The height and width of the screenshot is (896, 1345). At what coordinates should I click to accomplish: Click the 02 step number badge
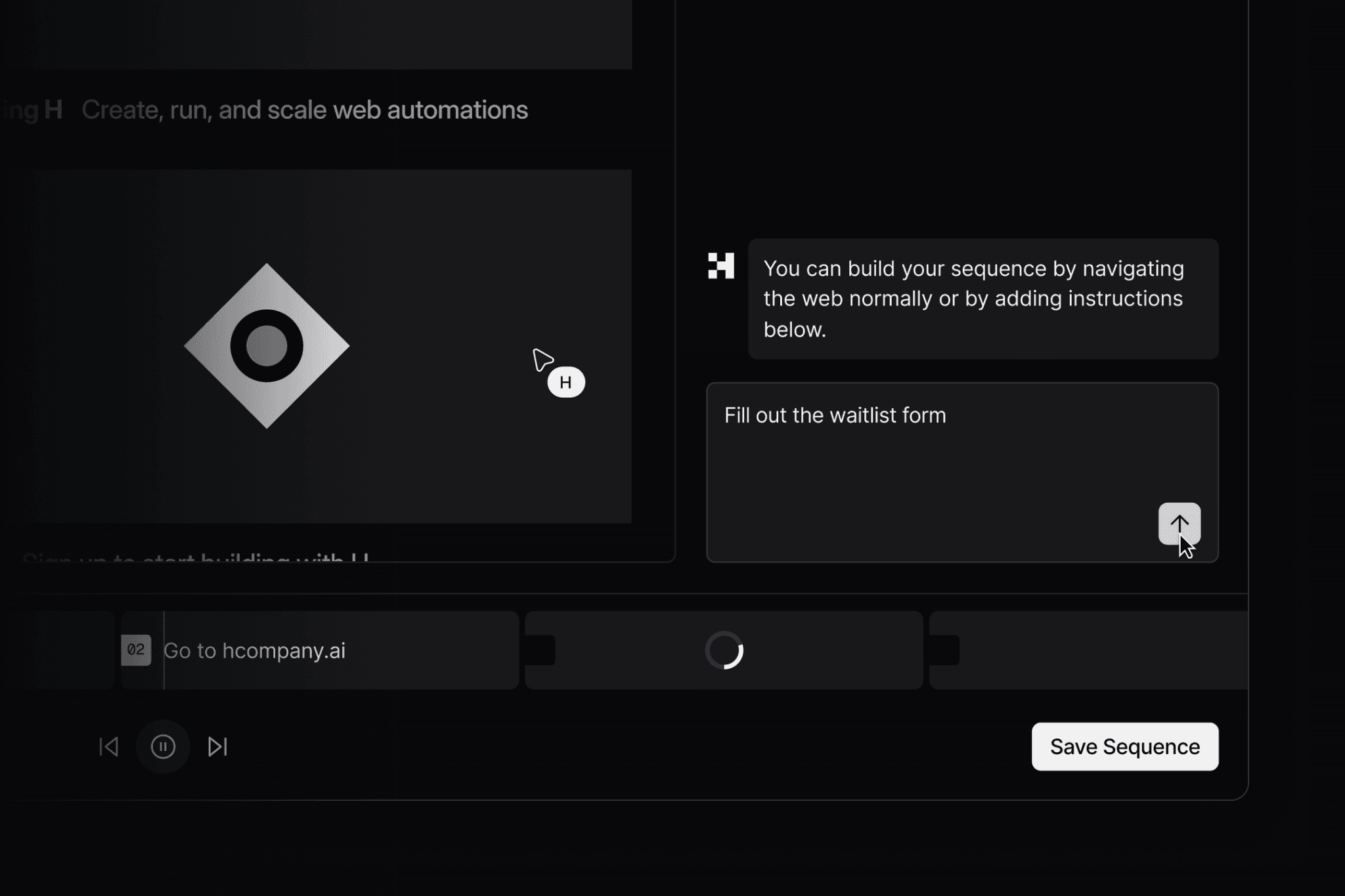coord(136,650)
